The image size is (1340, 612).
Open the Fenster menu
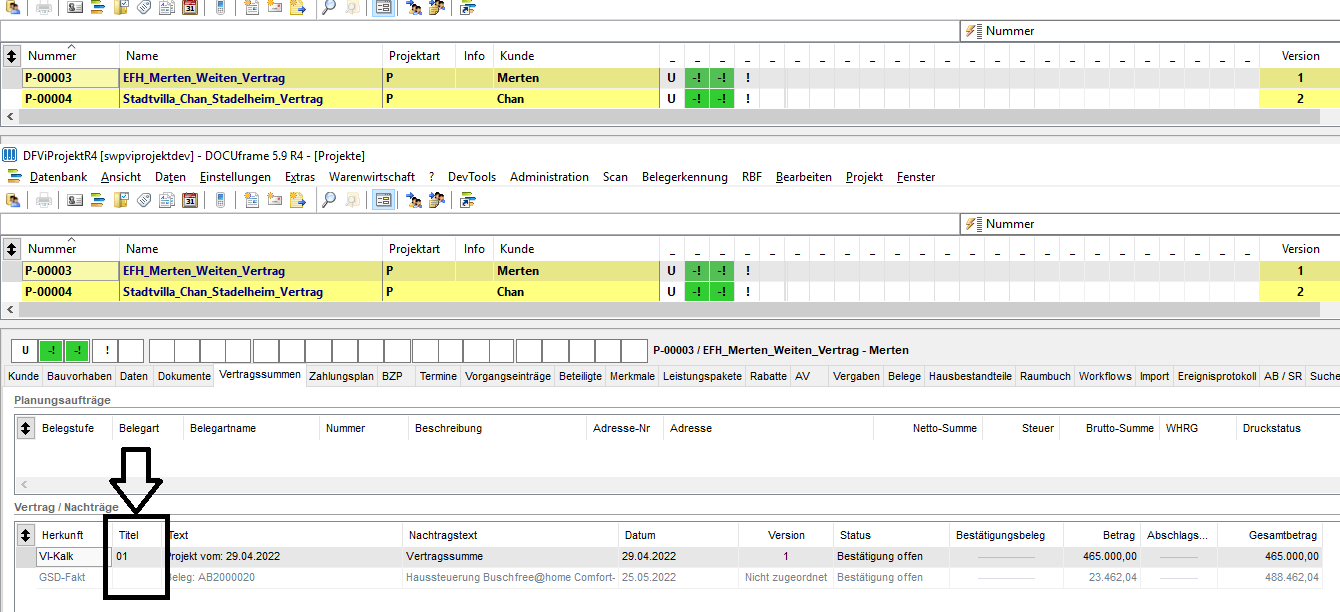click(916, 177)
